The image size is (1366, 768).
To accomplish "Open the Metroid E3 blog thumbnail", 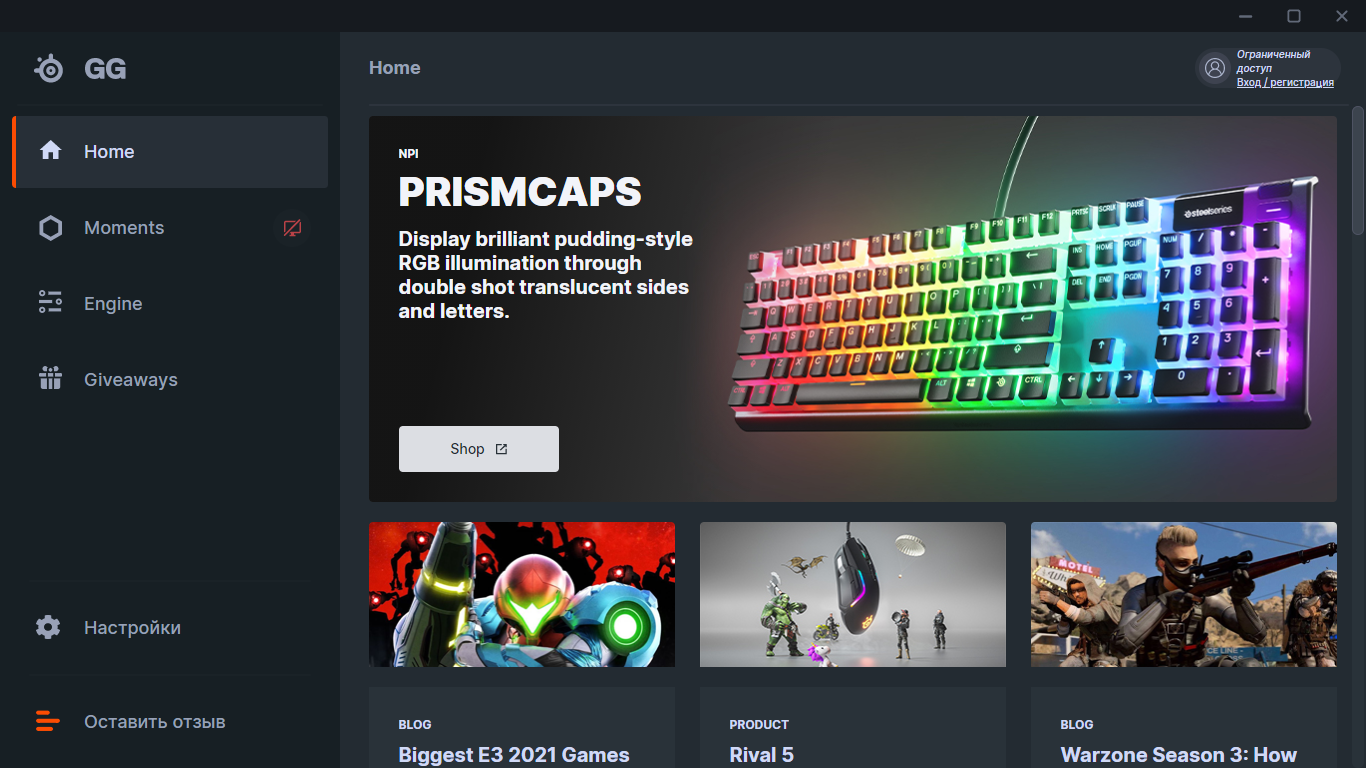I will pos(522,594).
